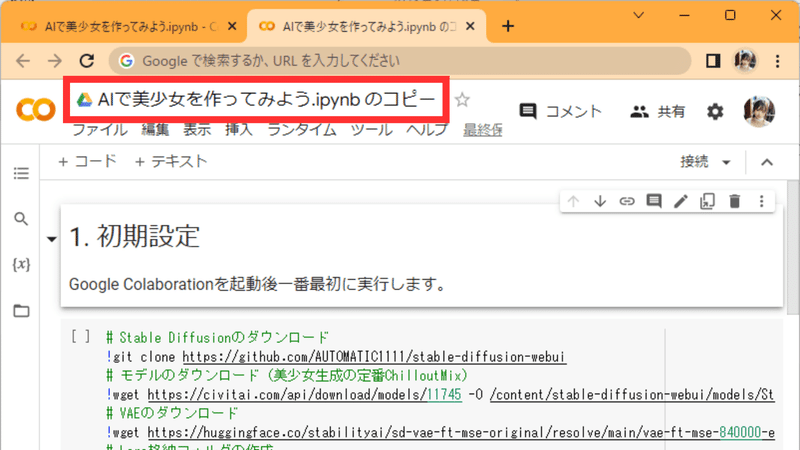Screen dimensions: 800x450
Task: Copy link to the cell icon
Action: click(x=627, y=201)
